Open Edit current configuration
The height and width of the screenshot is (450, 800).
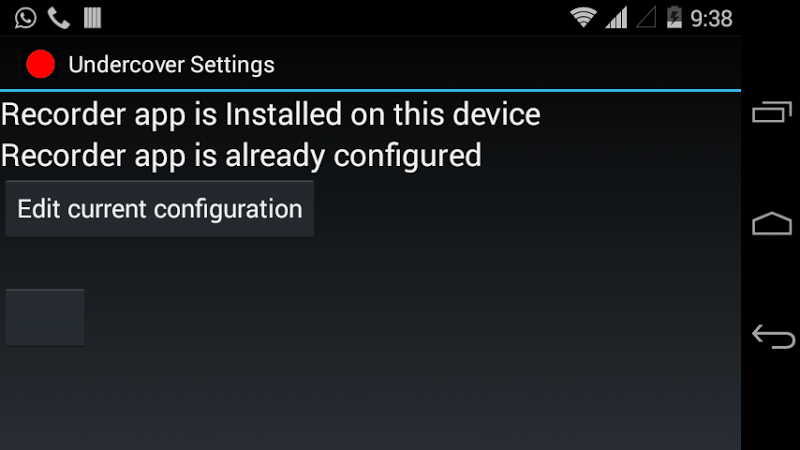pyautogui.click(x=160, y=209)
